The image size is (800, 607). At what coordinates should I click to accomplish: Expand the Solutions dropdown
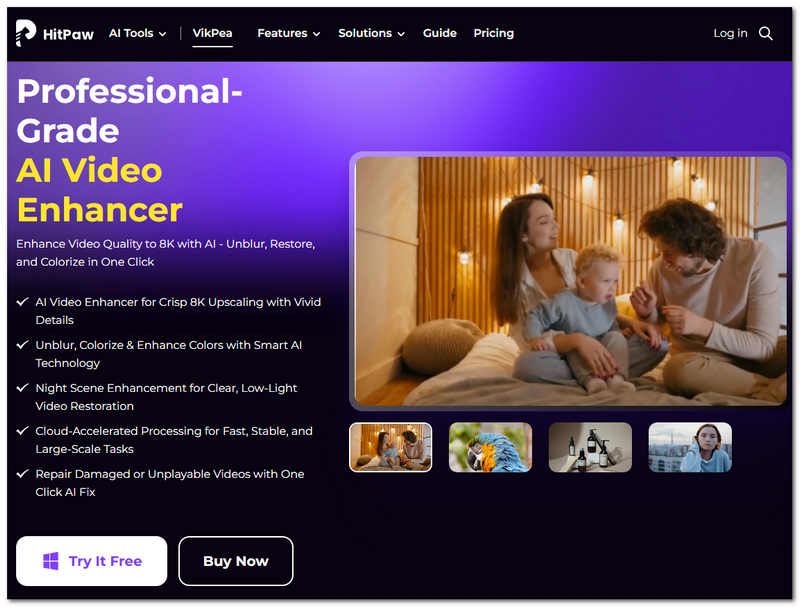371,33
